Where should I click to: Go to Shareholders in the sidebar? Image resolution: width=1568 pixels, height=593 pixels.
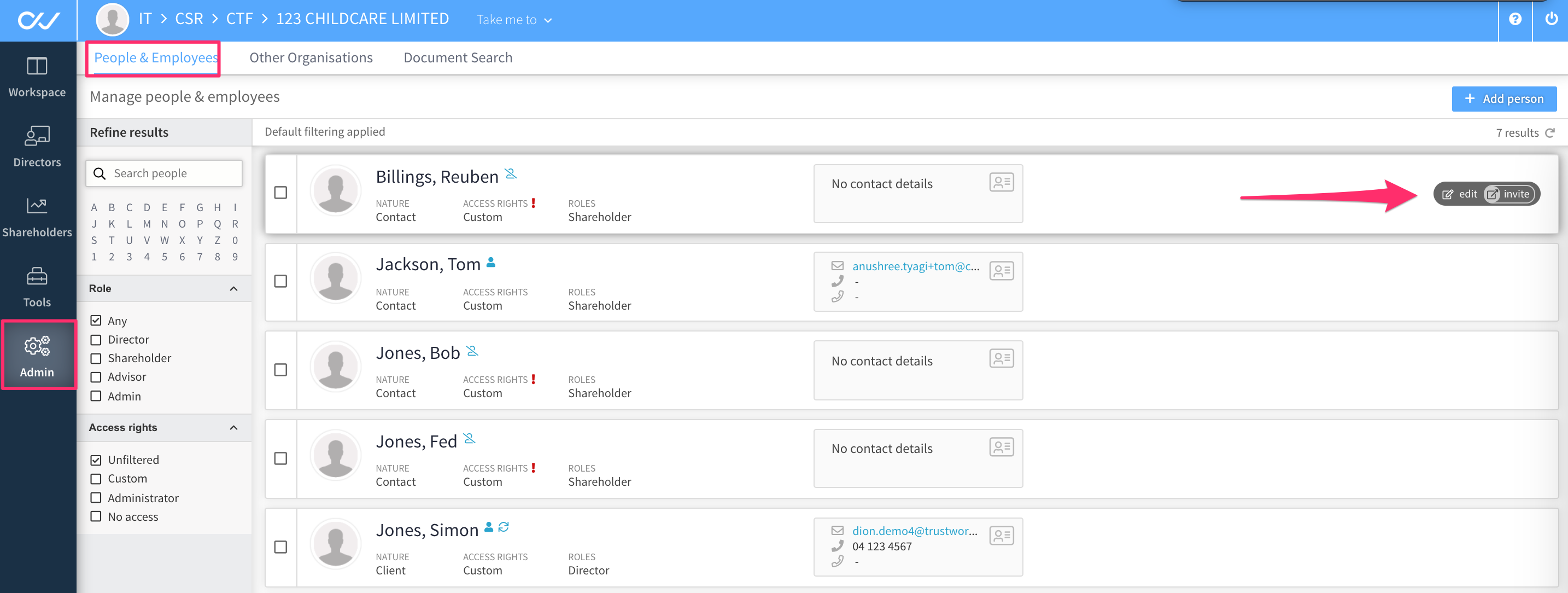[x=37, y=217]
